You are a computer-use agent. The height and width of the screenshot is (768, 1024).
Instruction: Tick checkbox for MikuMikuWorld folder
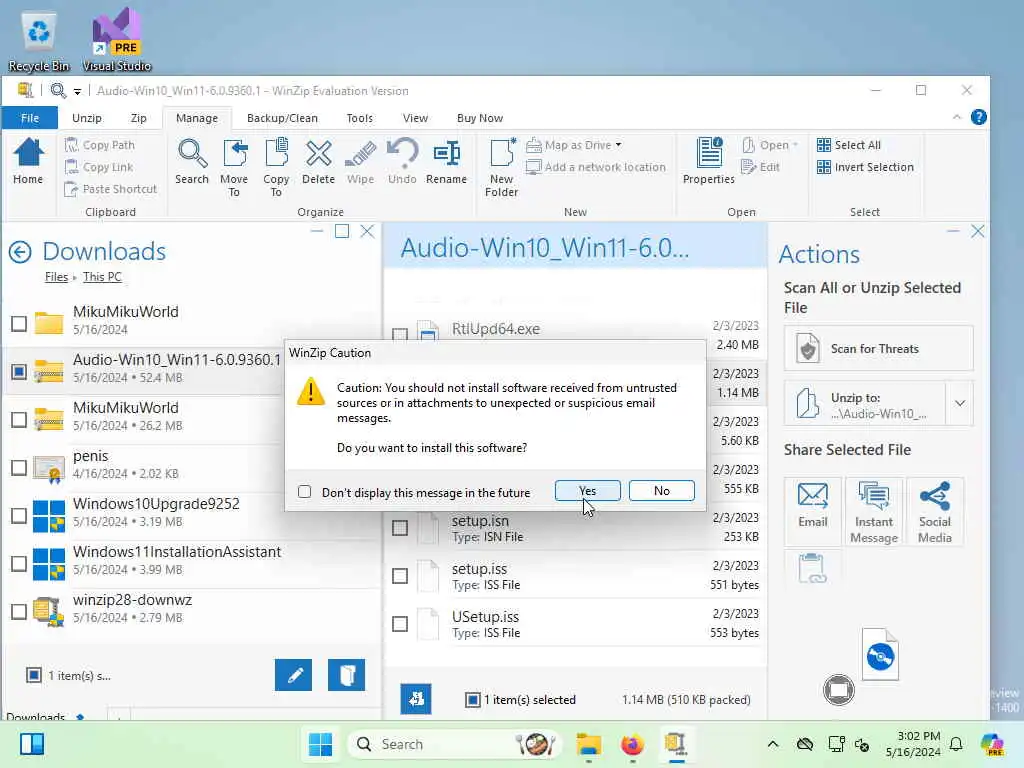coord(19,323)
